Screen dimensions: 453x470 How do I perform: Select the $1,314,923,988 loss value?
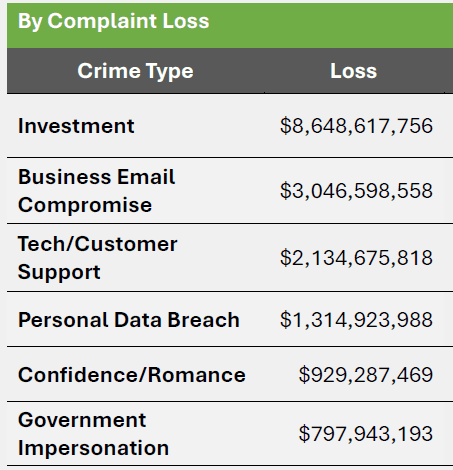[356, 320]
